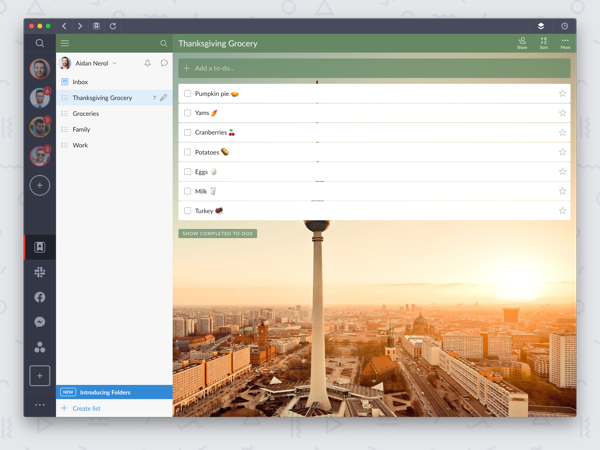Star the Potatoes to-do
The height and width of the screenshot is (450, 600).
[562, 152]
